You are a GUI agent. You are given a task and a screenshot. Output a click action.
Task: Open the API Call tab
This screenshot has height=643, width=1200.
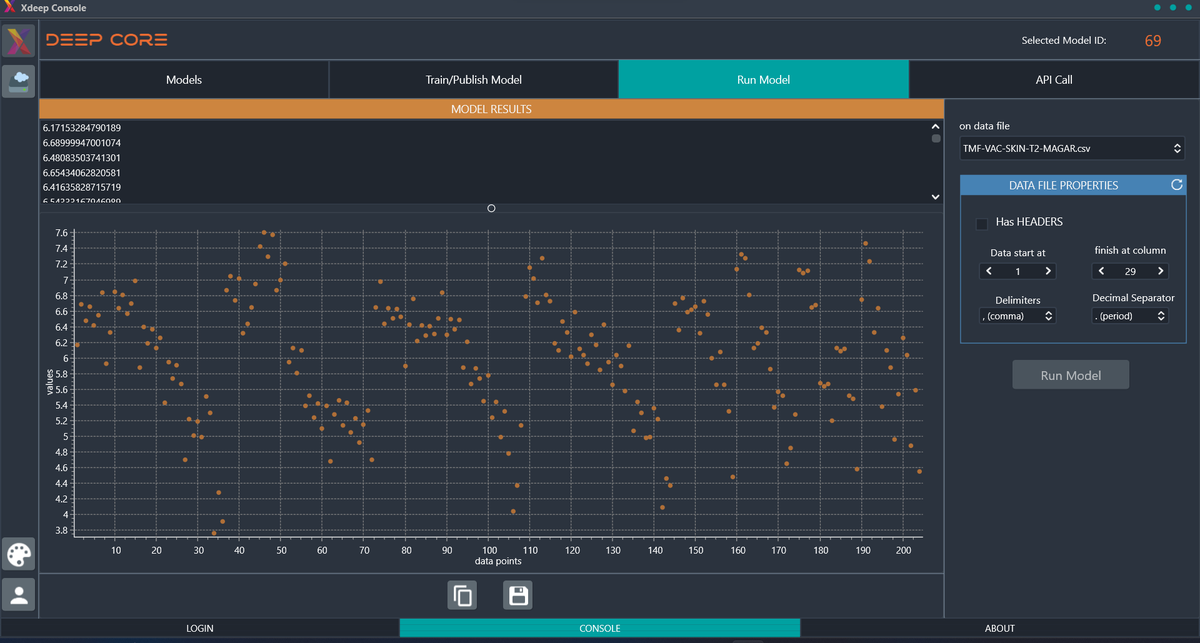click(1054, 79)
